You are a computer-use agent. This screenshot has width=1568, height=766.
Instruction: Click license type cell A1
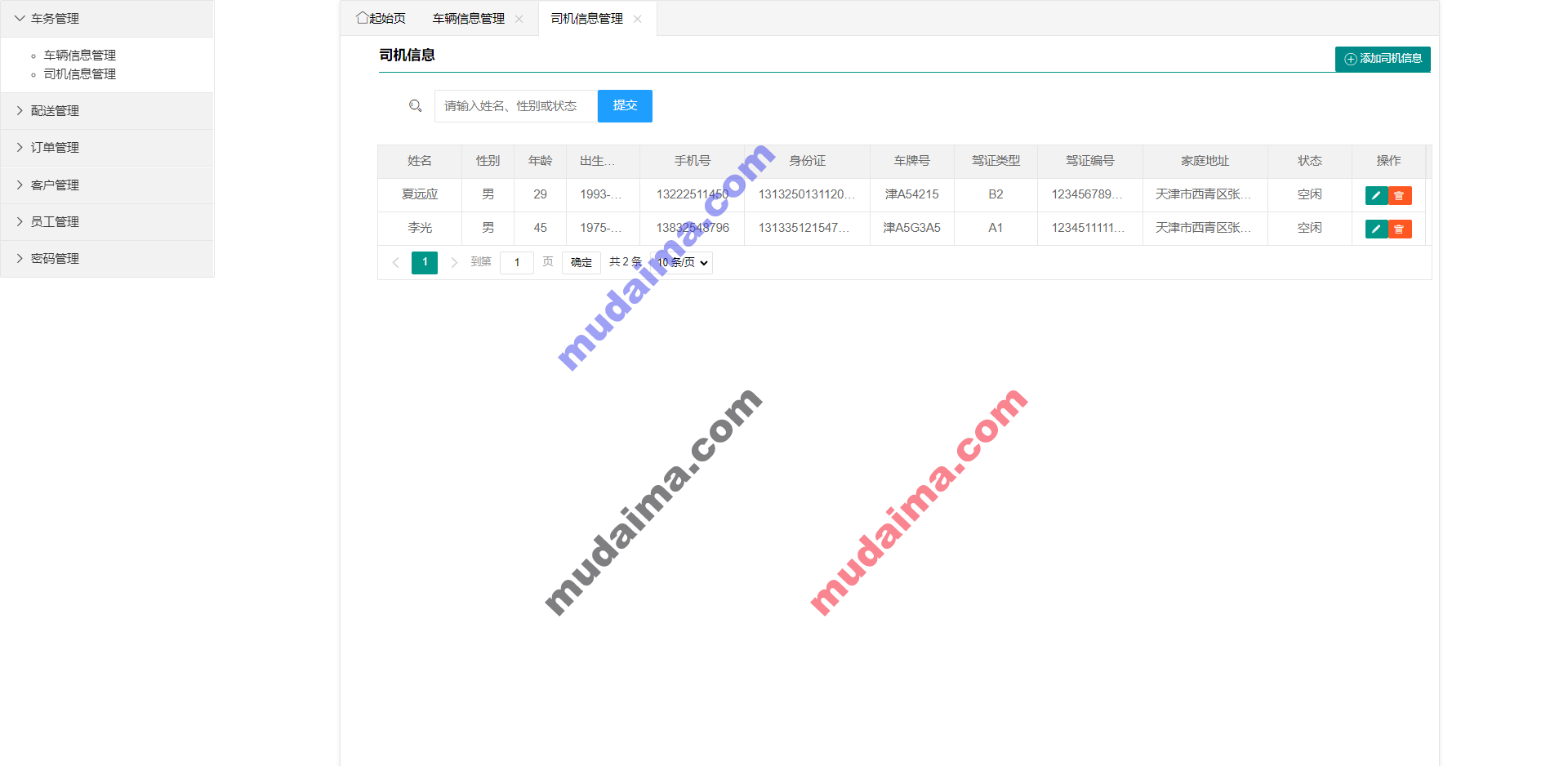click(x=996, y=229)
